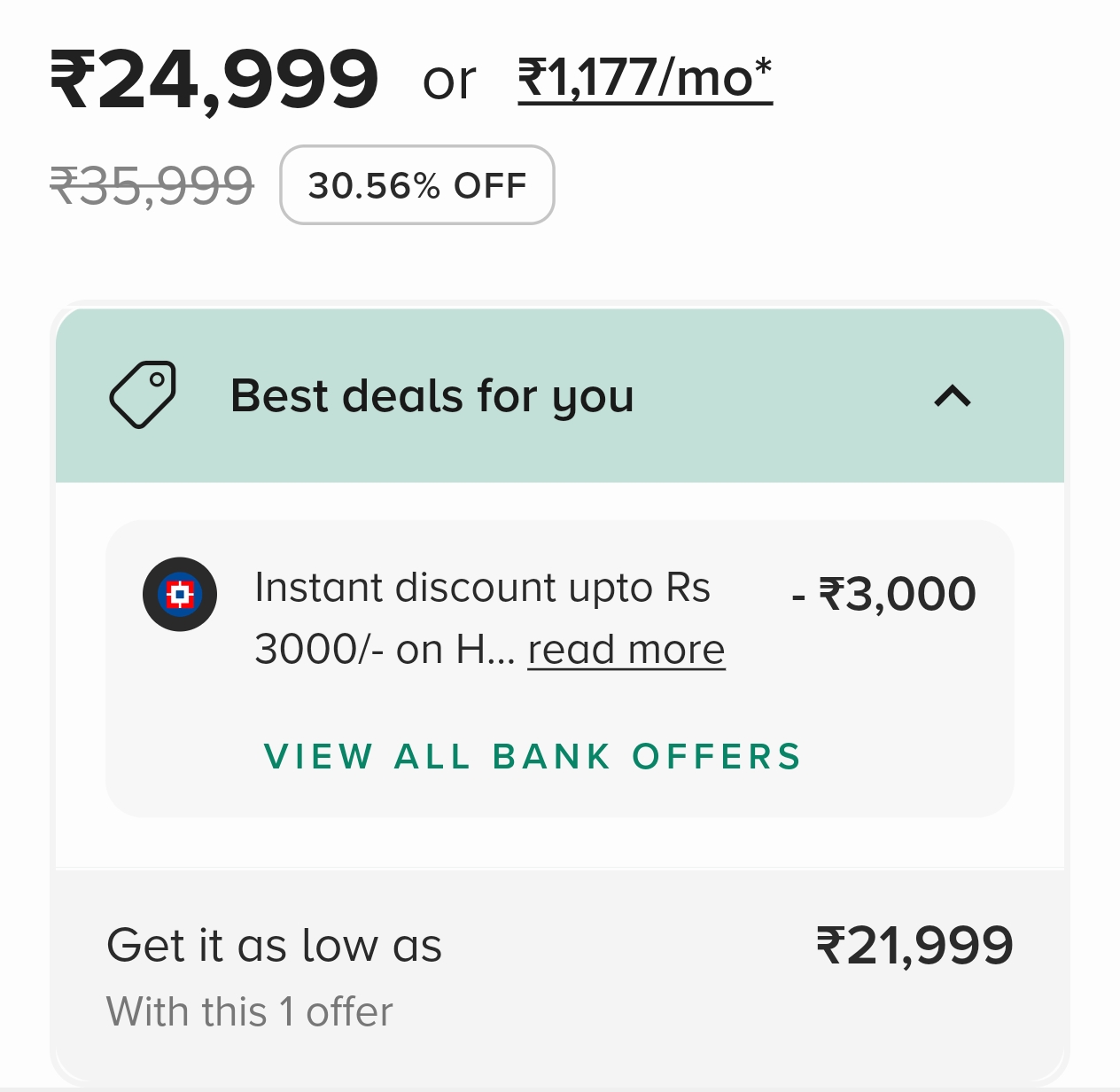Click the "or" text between prices
This screenshot has height=1092, width=1120.
449,81
